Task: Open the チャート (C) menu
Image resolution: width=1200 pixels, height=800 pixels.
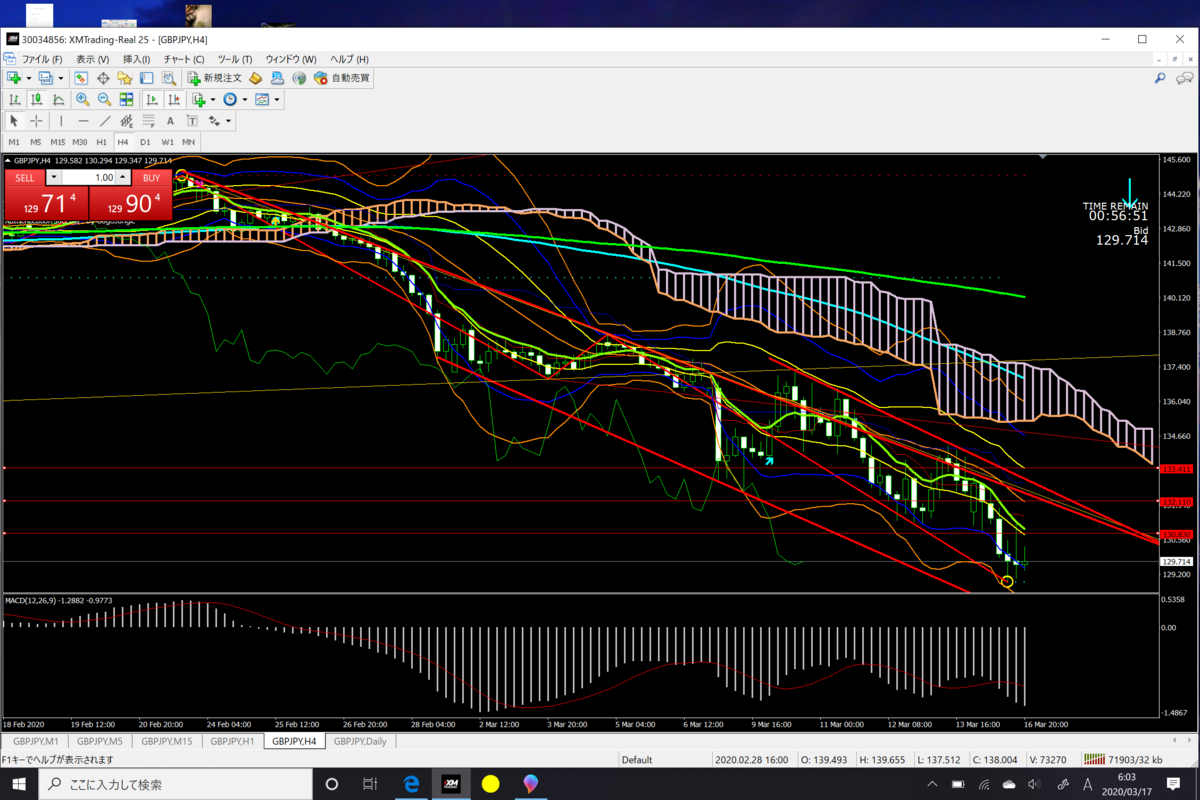Action: pos(183,59)
